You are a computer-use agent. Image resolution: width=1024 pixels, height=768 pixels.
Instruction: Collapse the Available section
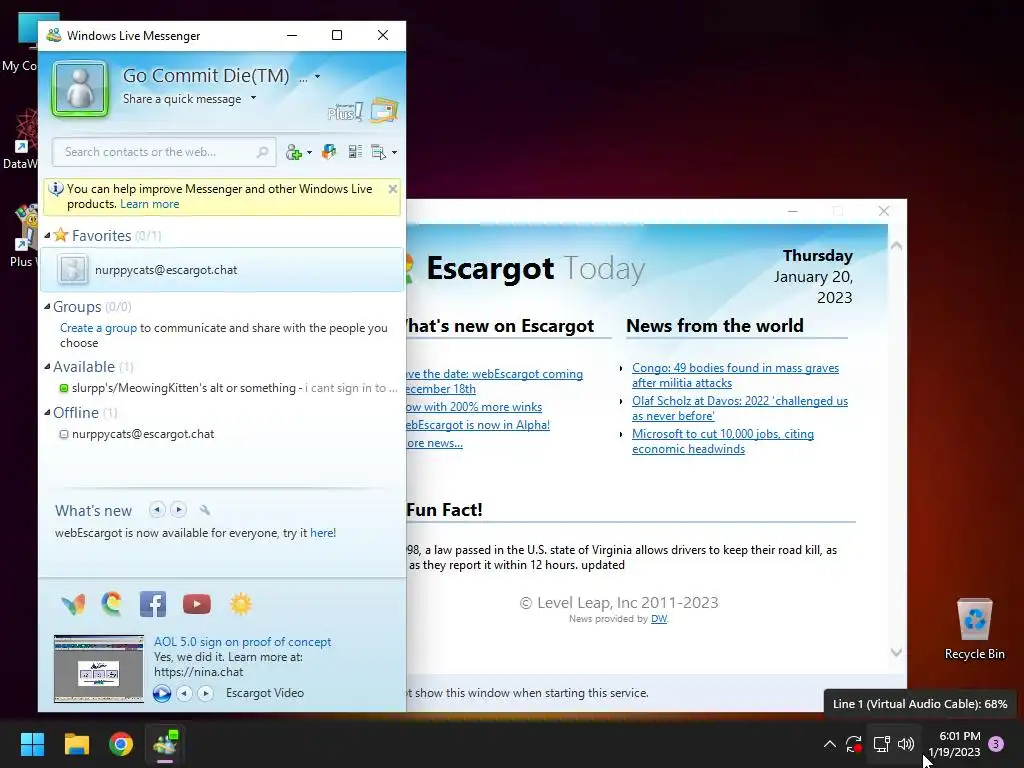(47, 366)
